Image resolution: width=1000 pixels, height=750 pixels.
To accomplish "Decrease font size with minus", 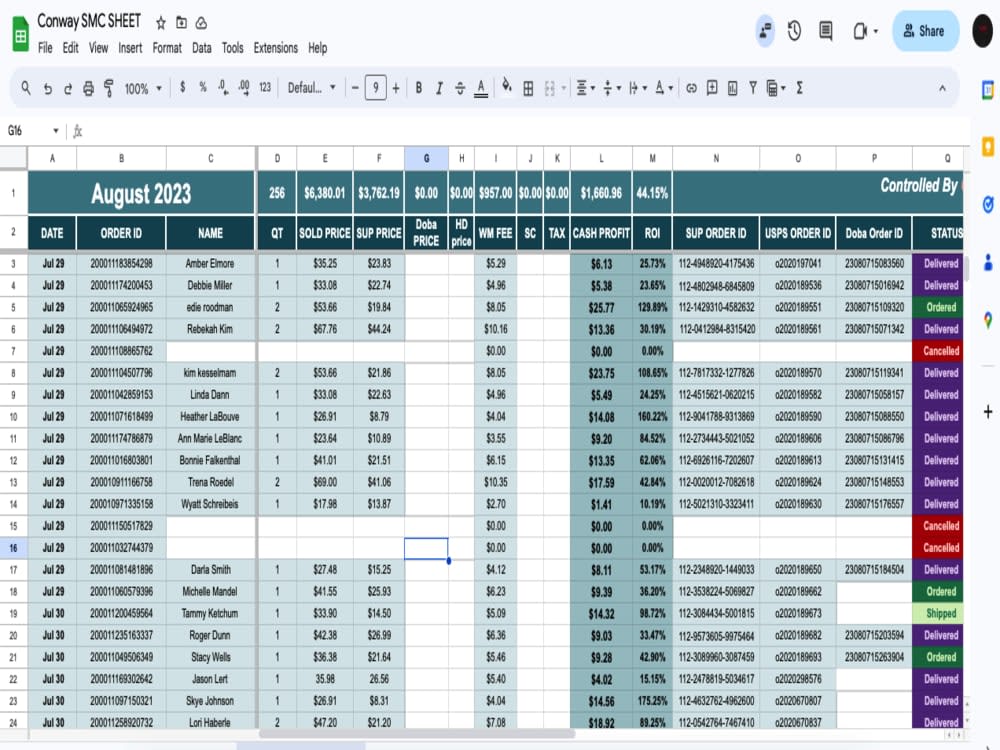I will tap(355, 88).
